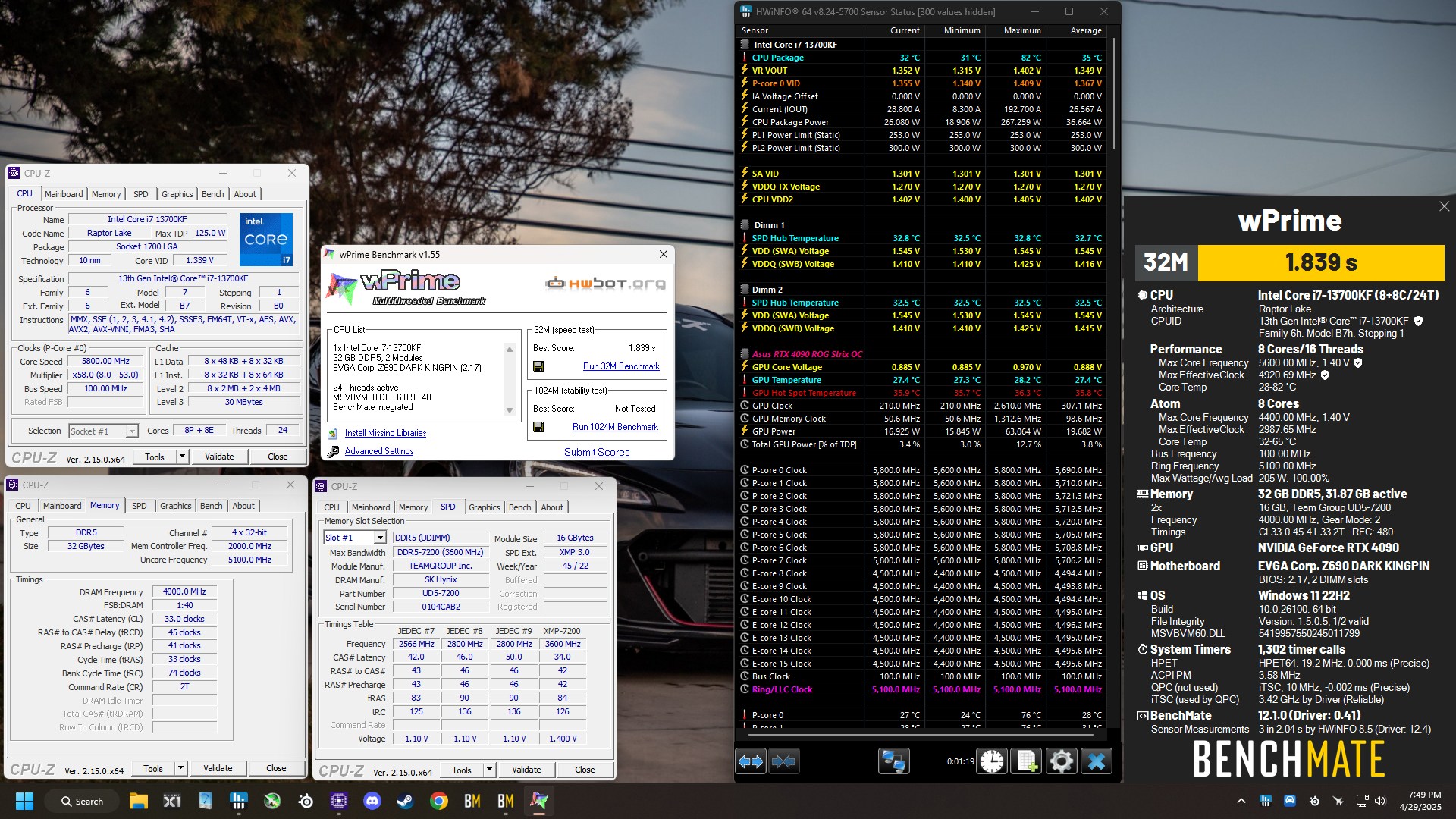Open the SteelSeries taskbar icon
1456x819 pixels.
pos(306,801)
